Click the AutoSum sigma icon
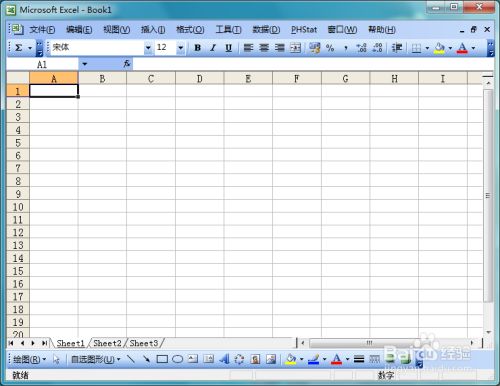Viewport: 500px width, 386px height. [19, 48]
